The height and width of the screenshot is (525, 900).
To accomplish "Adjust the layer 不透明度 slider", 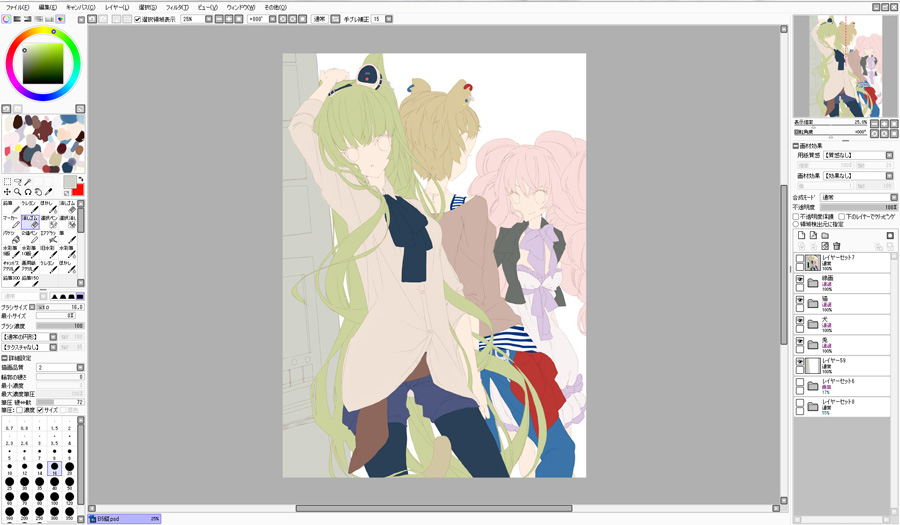I will click(859, 207).
